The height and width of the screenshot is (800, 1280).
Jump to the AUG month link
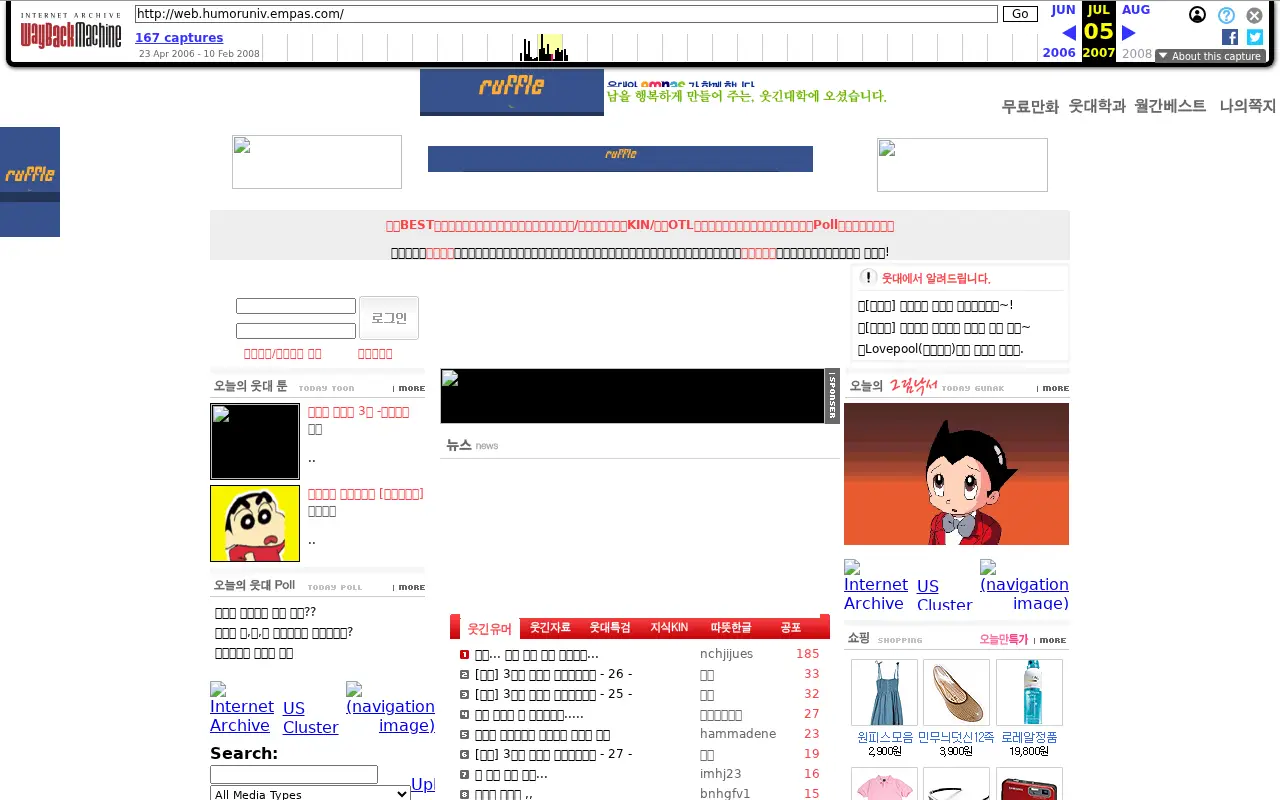tap(1136, 10)
